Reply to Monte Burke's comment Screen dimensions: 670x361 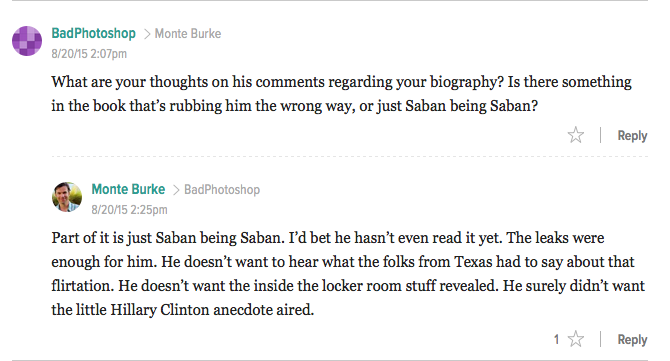tap(632, 340)
